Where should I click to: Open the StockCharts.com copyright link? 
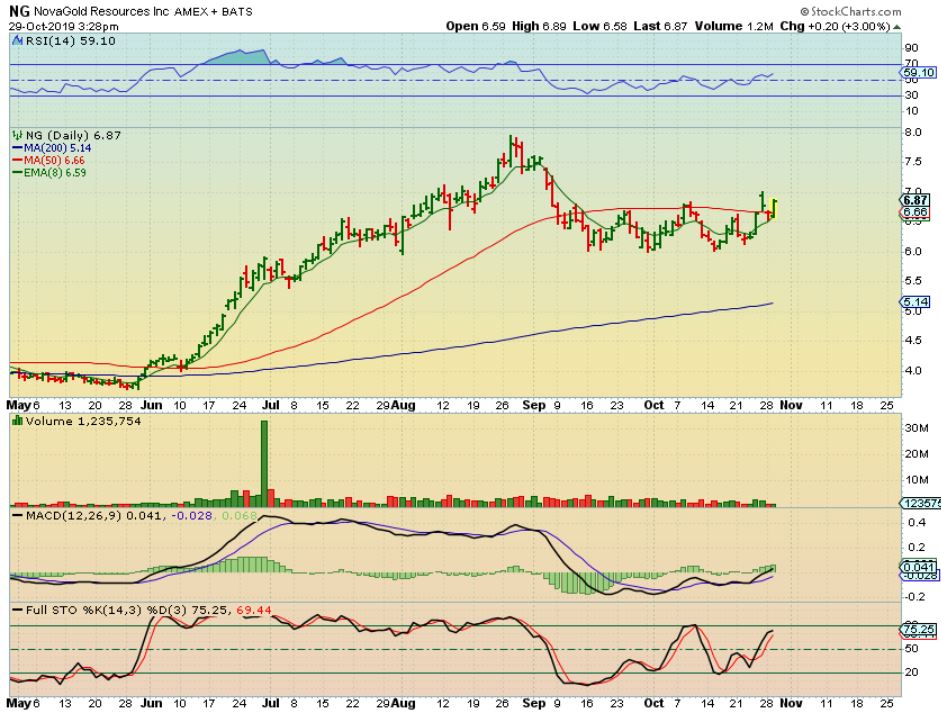click(x=850, y=11)
